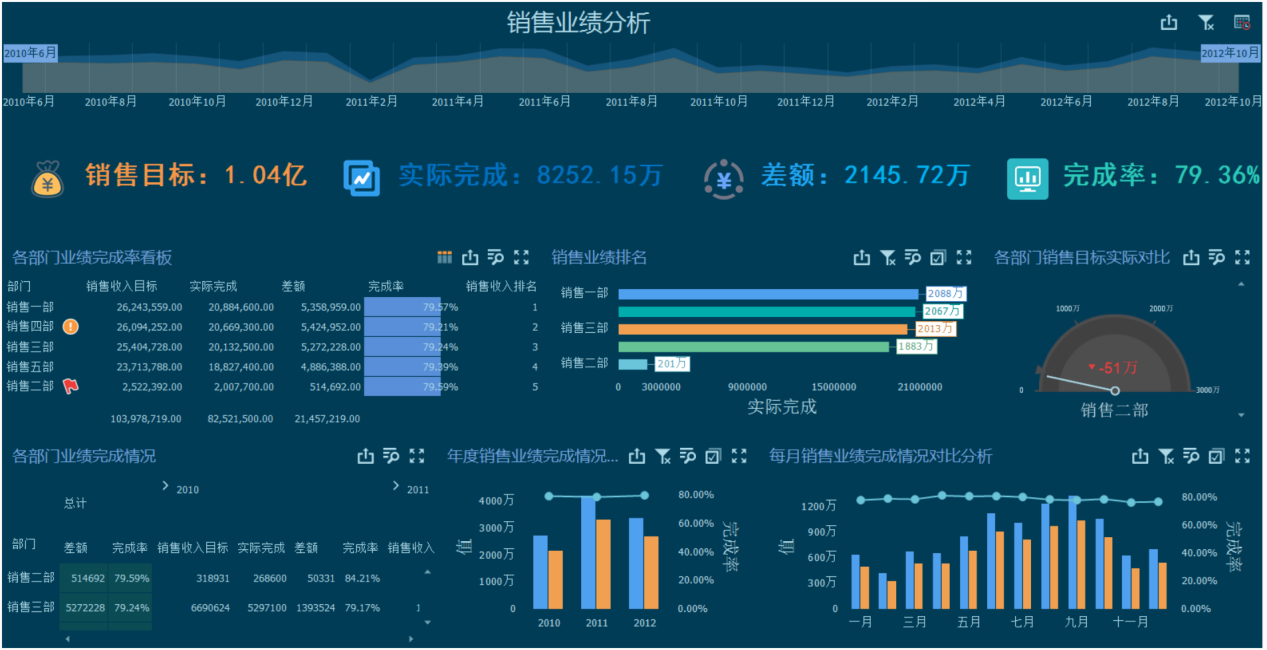Click the 20,884,600.00 actual value cell
The height and width of the screenshot is (650, 1267).
click(x=241, y=307)
